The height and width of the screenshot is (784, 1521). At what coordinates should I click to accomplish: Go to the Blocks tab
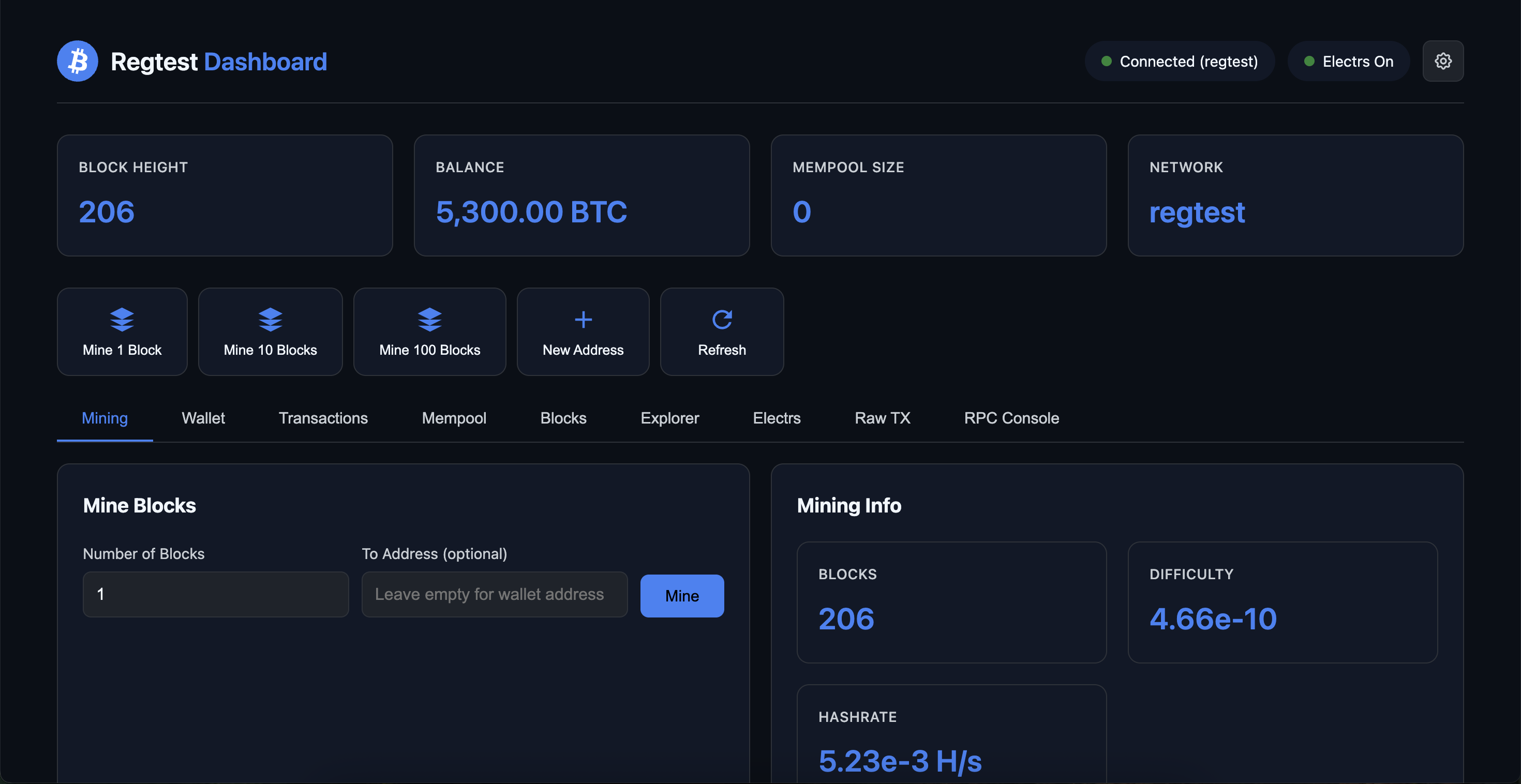(x=563, y=418)
